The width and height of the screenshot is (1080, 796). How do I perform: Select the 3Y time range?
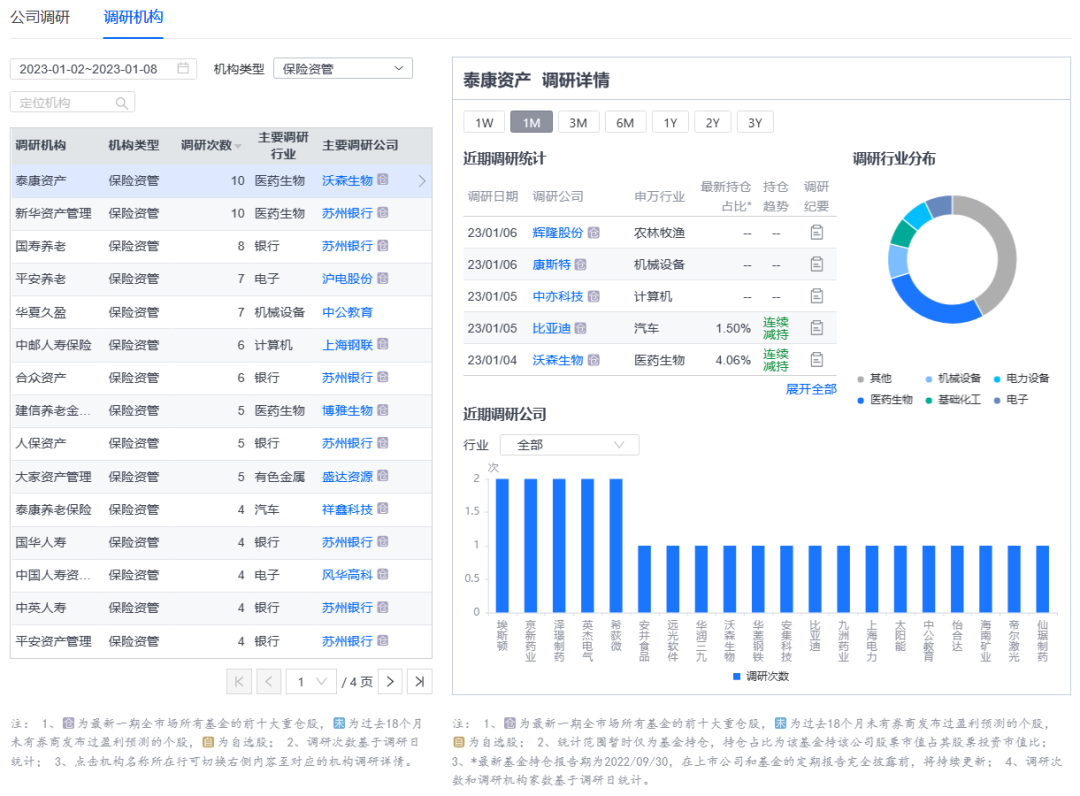[x=755, y=123]
